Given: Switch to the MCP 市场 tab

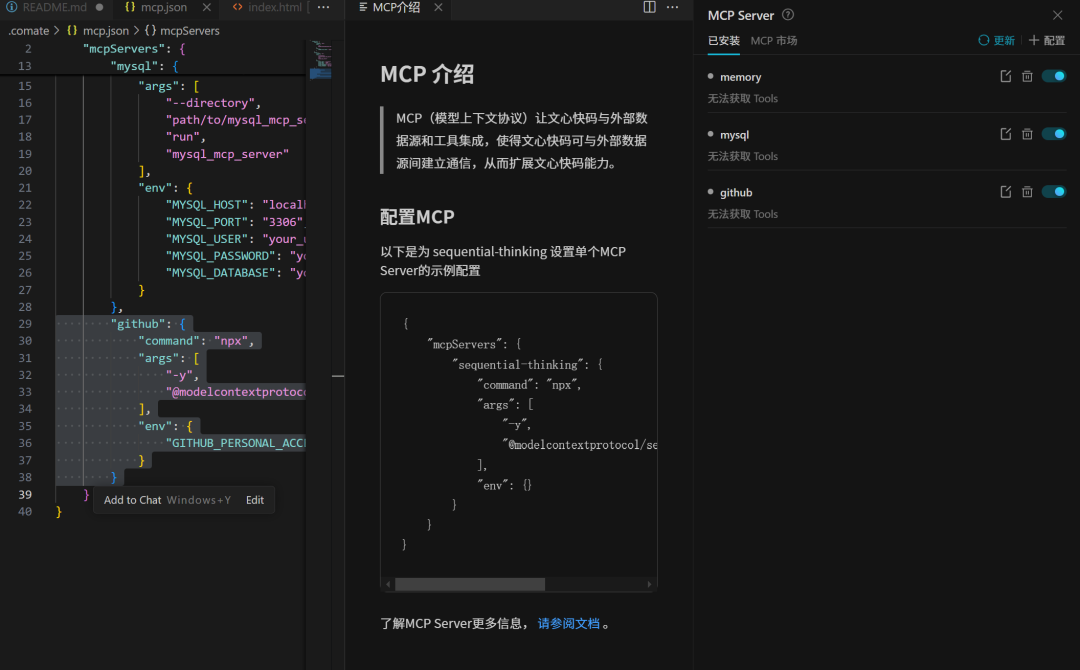Looking at the screenshot, I should pyautogui.click(x=773, y=41).
